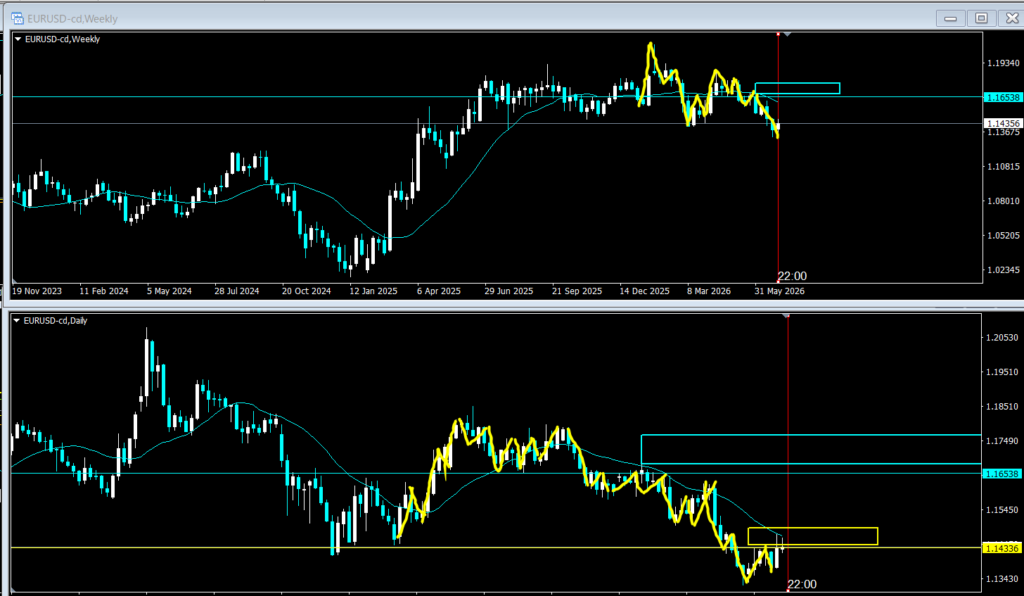Screen dimensions: 1024x596
Task: Select the cyan rectangle object on the Weekly chart
Action: [797, 88]
